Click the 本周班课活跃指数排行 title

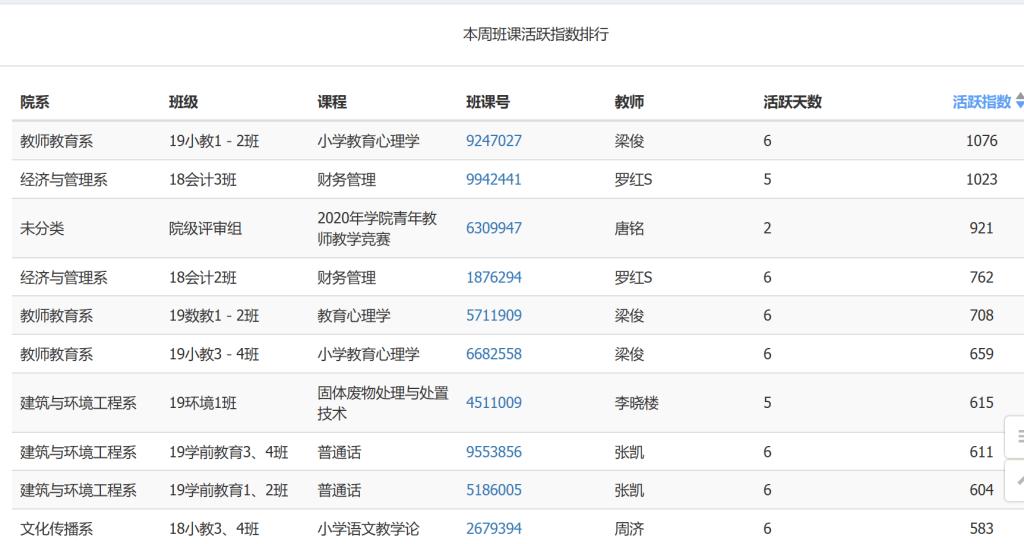pyautogui.click(x=535, y=34)
